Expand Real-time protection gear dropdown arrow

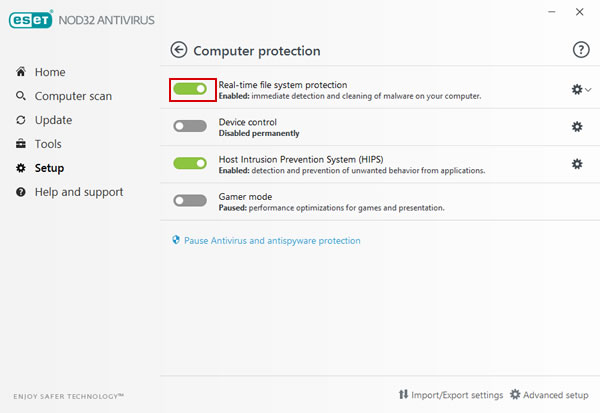[x=588, y=90]
